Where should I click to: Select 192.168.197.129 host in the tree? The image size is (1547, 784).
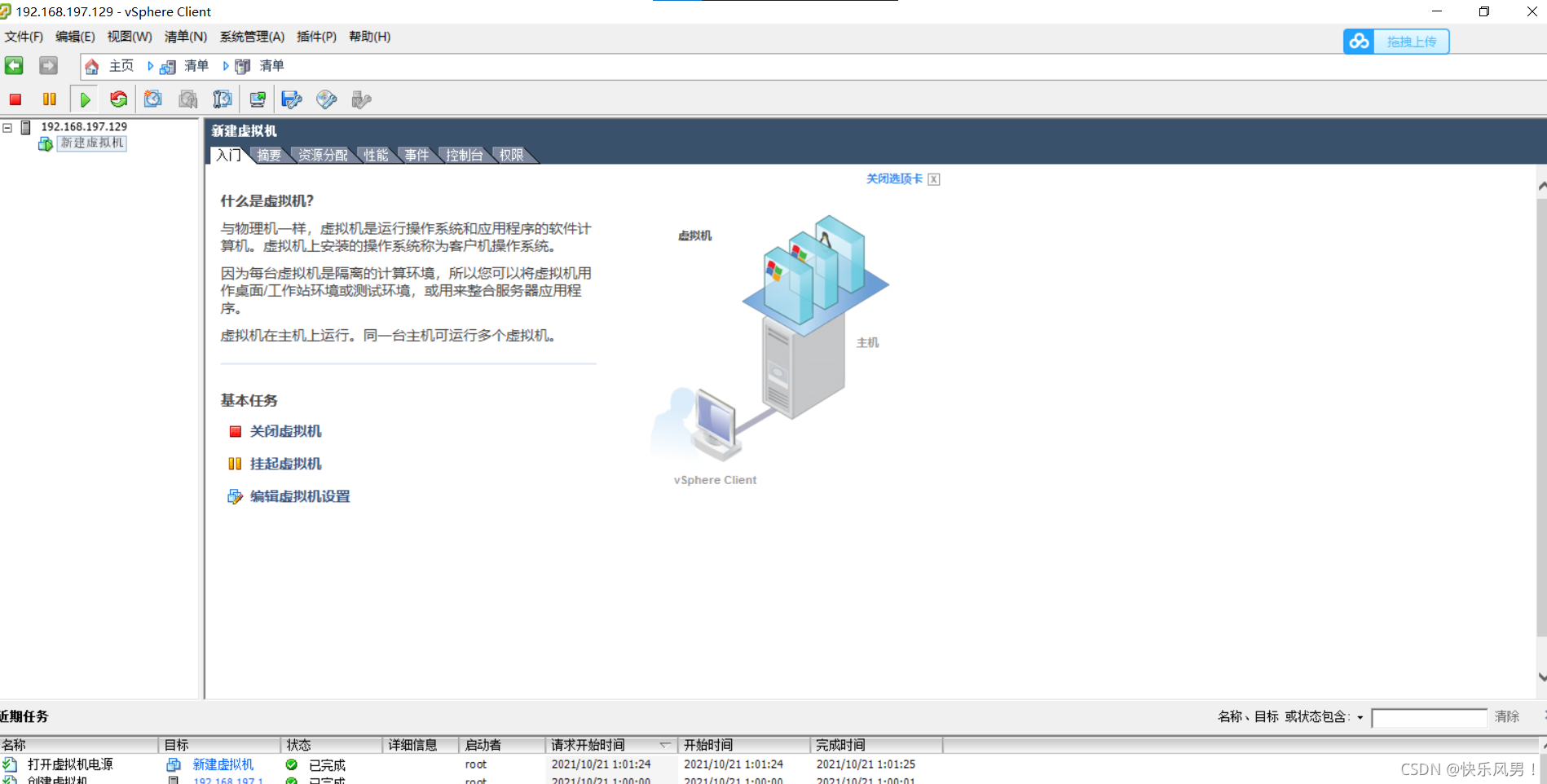coord(84,127)
